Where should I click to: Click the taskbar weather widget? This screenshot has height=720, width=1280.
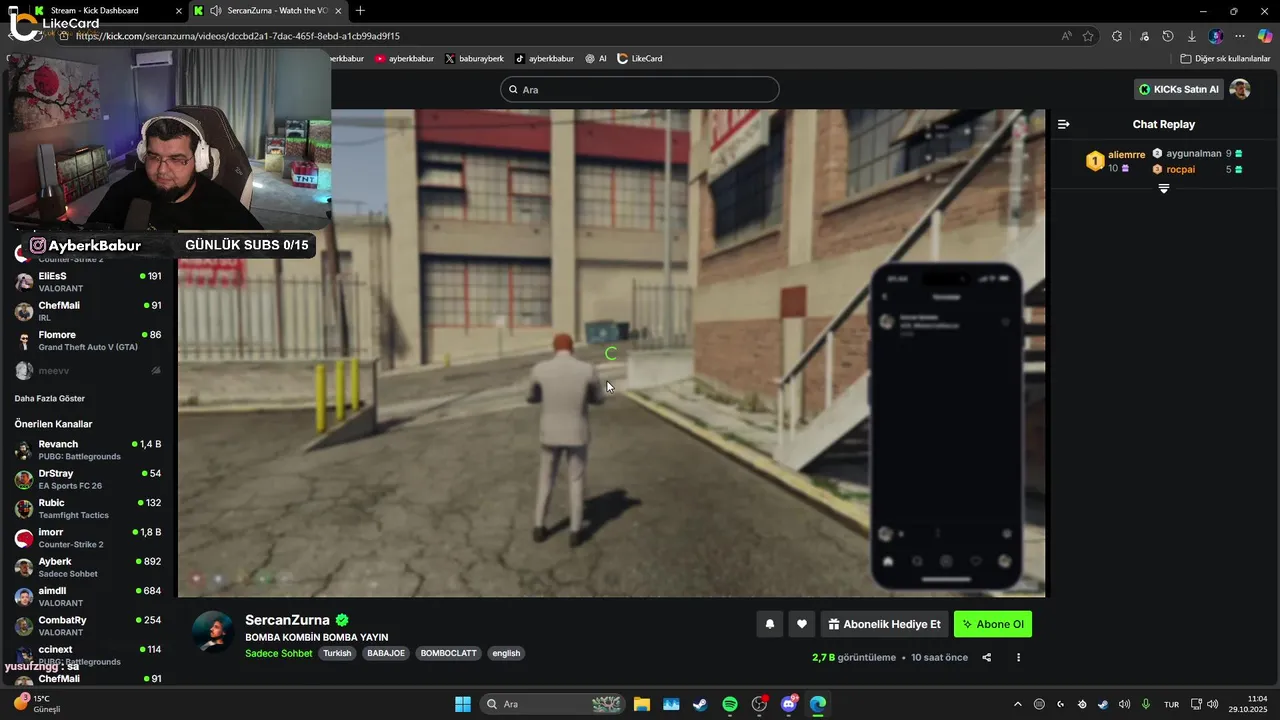coord(37,704)
